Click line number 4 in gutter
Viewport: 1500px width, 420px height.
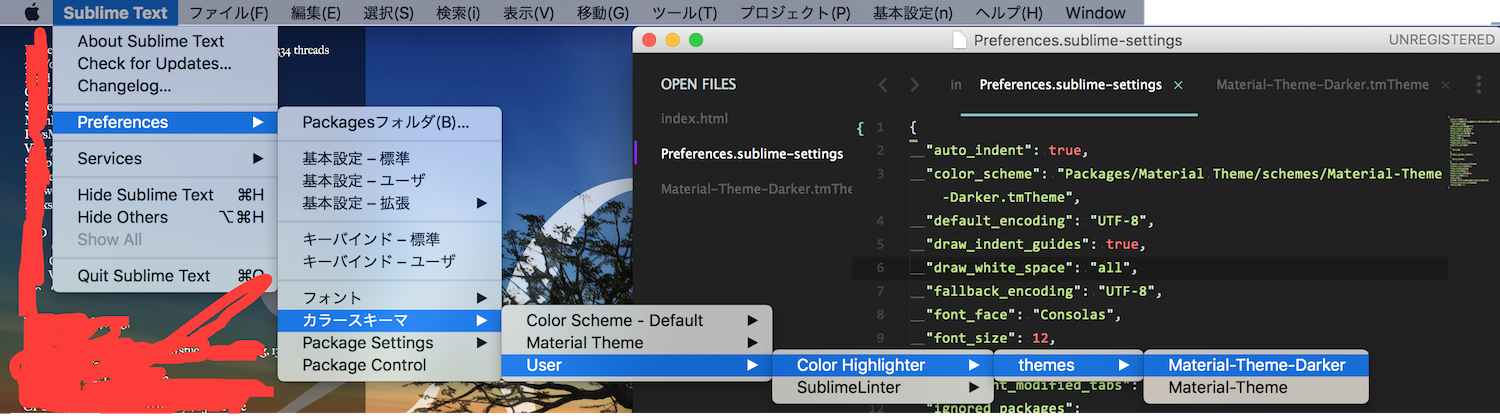(x=879, y=221)
